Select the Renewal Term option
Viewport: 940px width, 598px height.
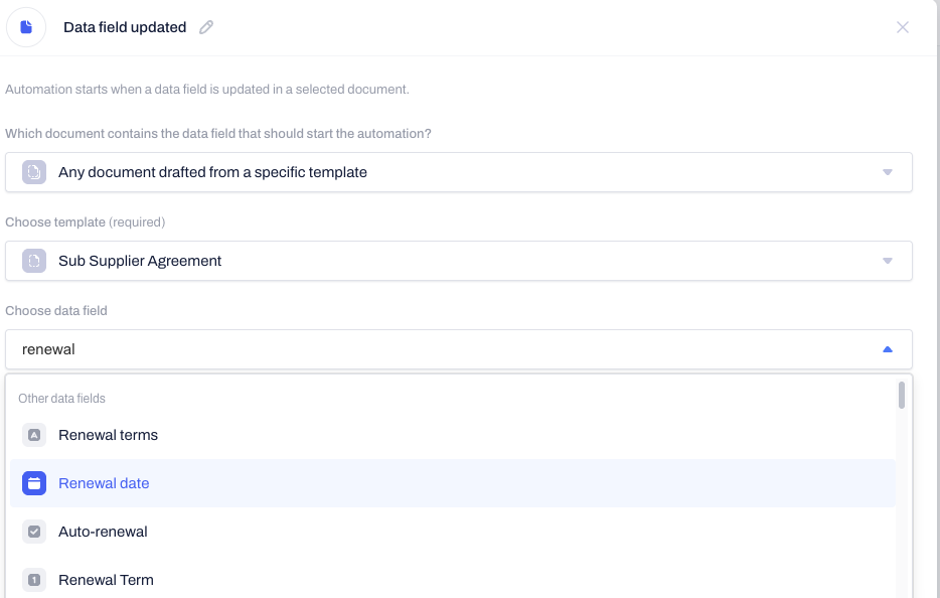453,580
